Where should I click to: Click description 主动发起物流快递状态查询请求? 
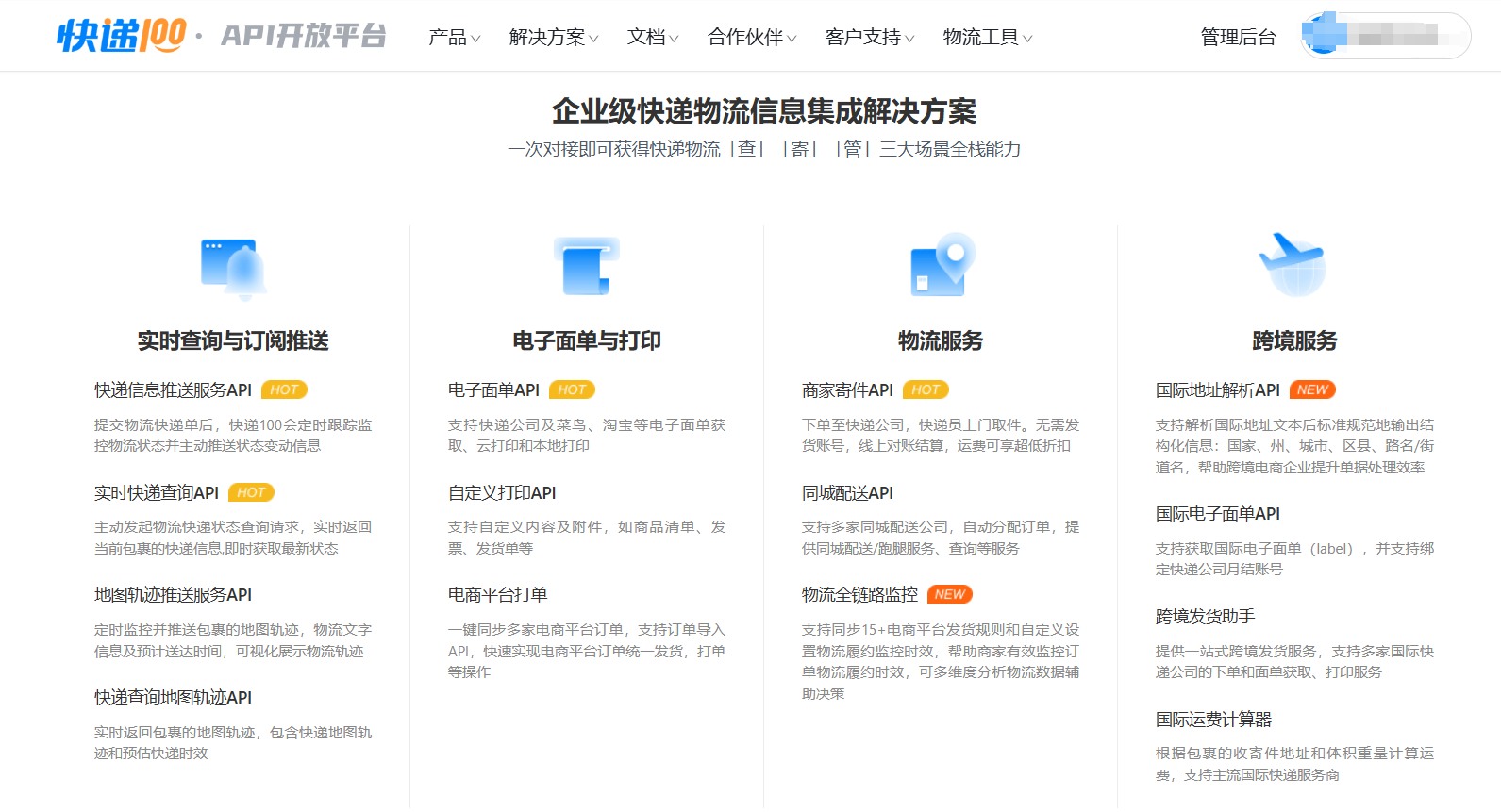click(233, 538)
